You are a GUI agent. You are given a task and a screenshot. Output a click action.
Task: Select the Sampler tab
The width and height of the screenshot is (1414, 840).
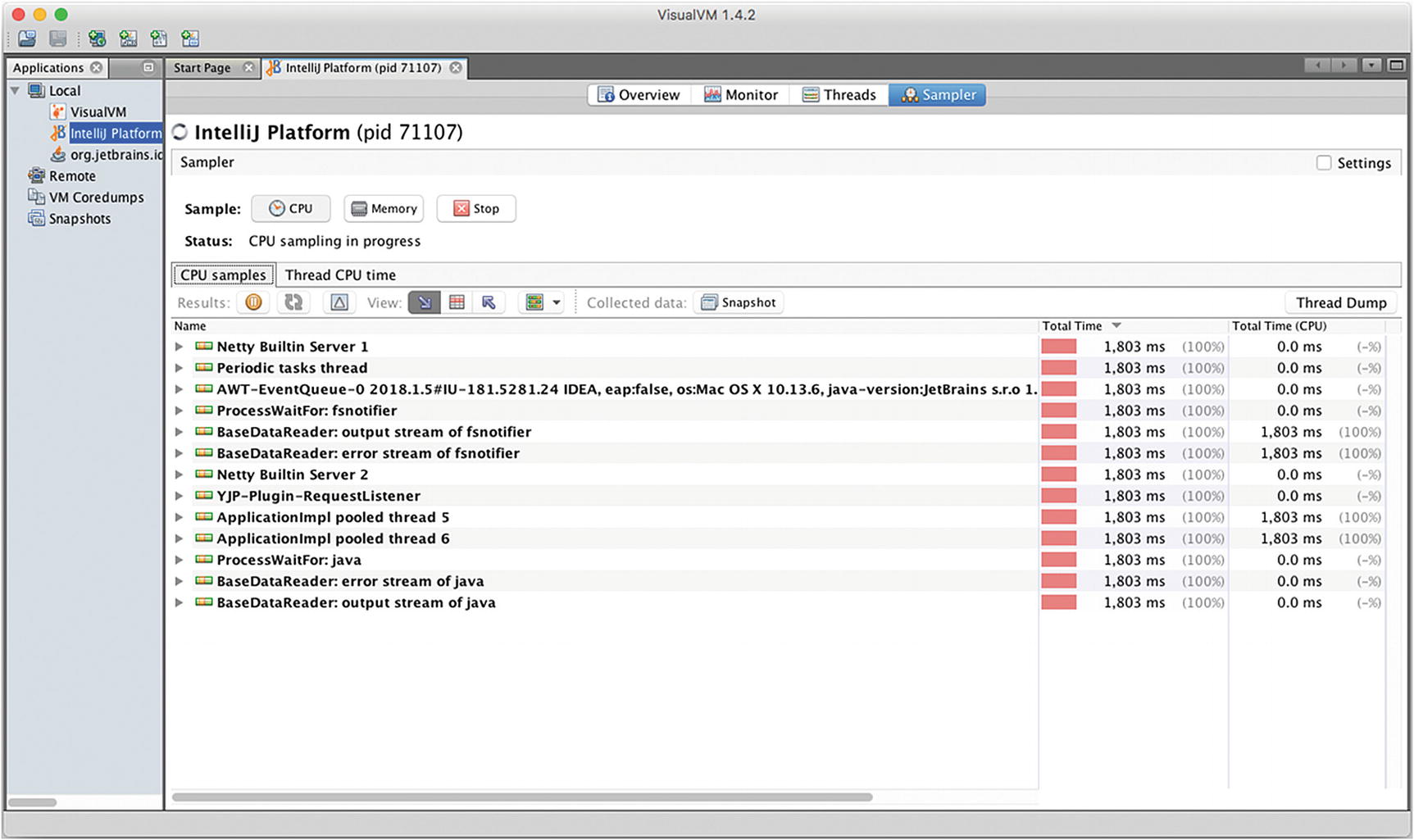coord(938,94)
